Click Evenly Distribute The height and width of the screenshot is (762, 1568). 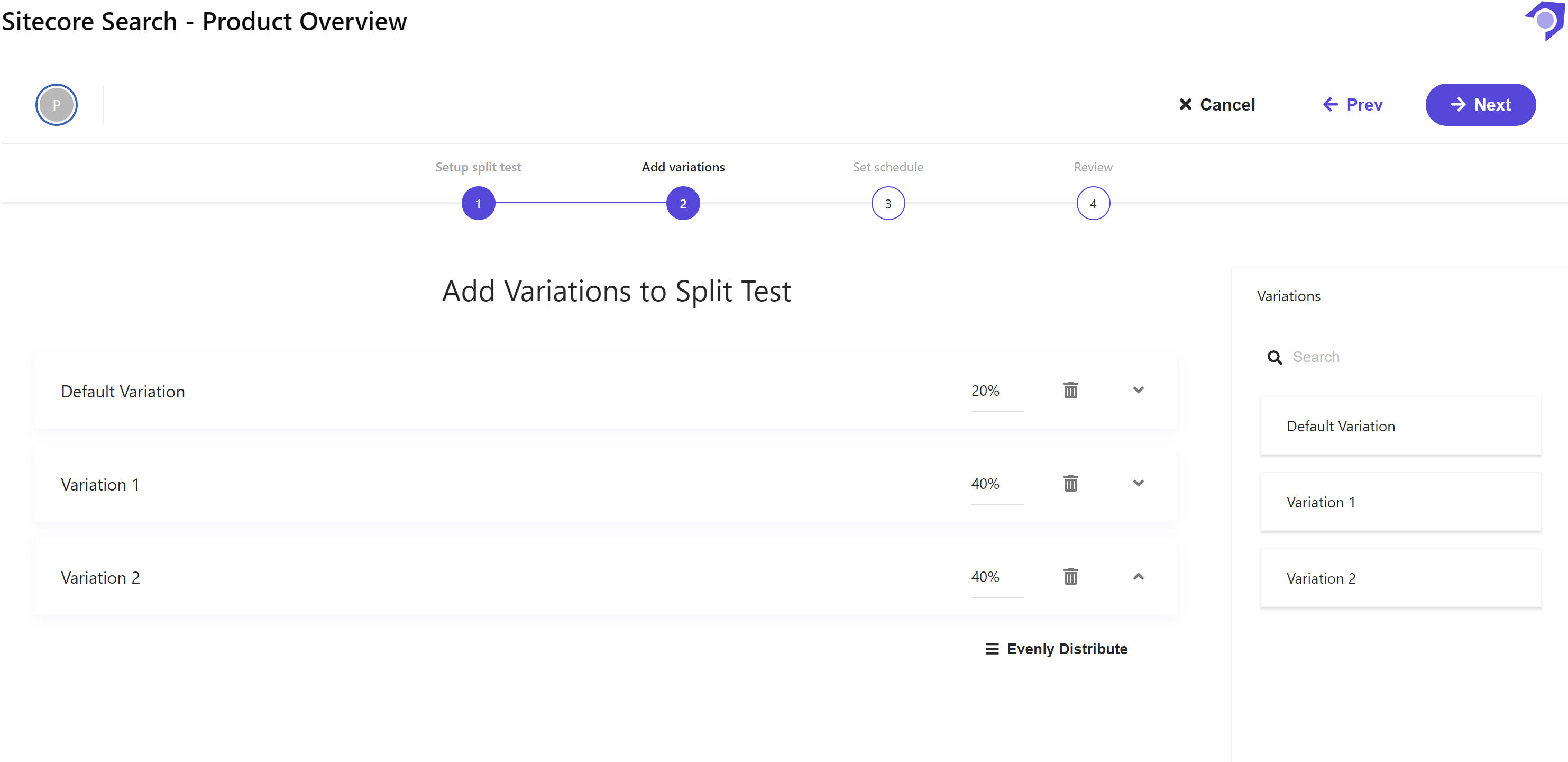click(1056, 649)
